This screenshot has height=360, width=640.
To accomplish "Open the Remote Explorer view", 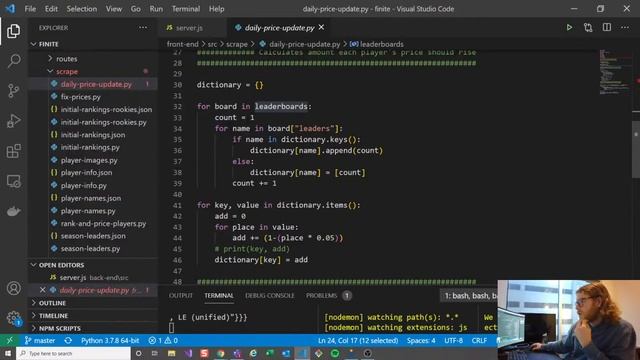I will [x=13, y=181].
